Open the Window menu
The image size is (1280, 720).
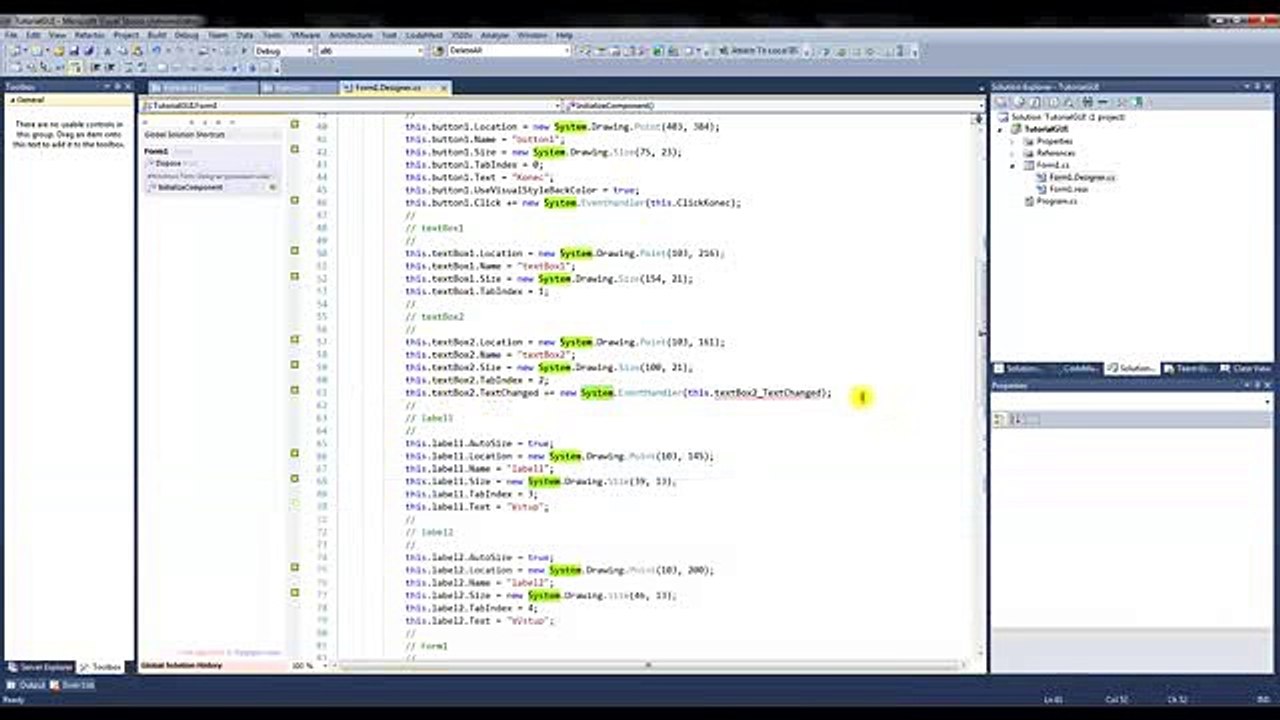tap(532, 35)
